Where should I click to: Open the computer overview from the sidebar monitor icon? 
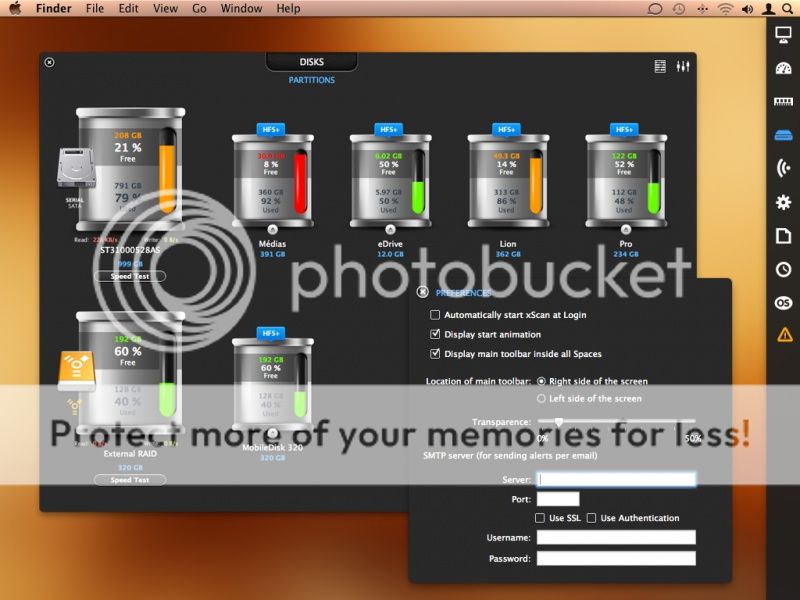(x=783, y=35)
